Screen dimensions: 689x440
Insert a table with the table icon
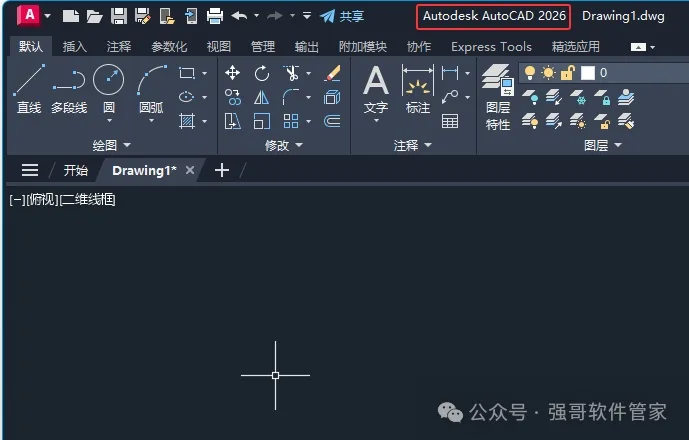[x=450, y=121]
